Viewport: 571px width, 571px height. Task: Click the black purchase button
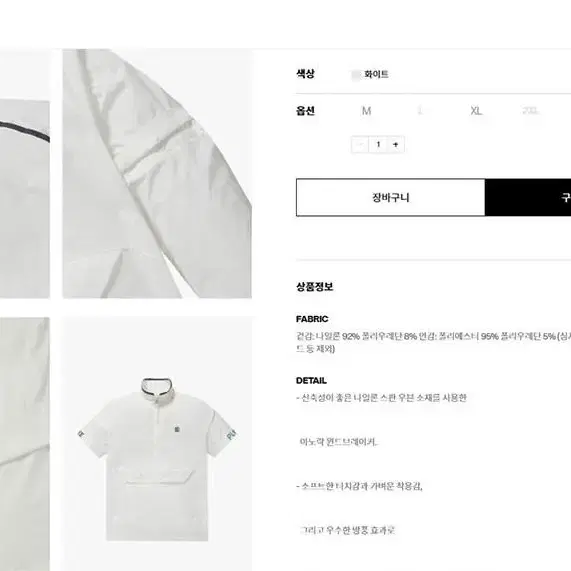coord(528,197)
